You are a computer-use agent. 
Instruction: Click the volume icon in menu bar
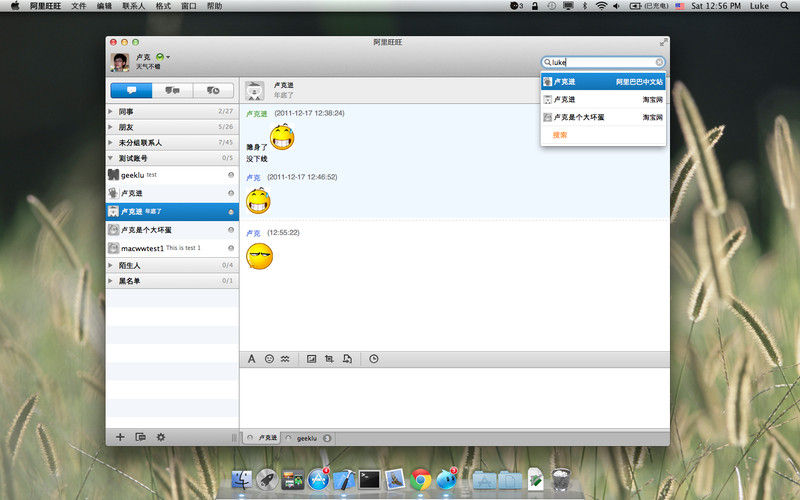(616, 6)
